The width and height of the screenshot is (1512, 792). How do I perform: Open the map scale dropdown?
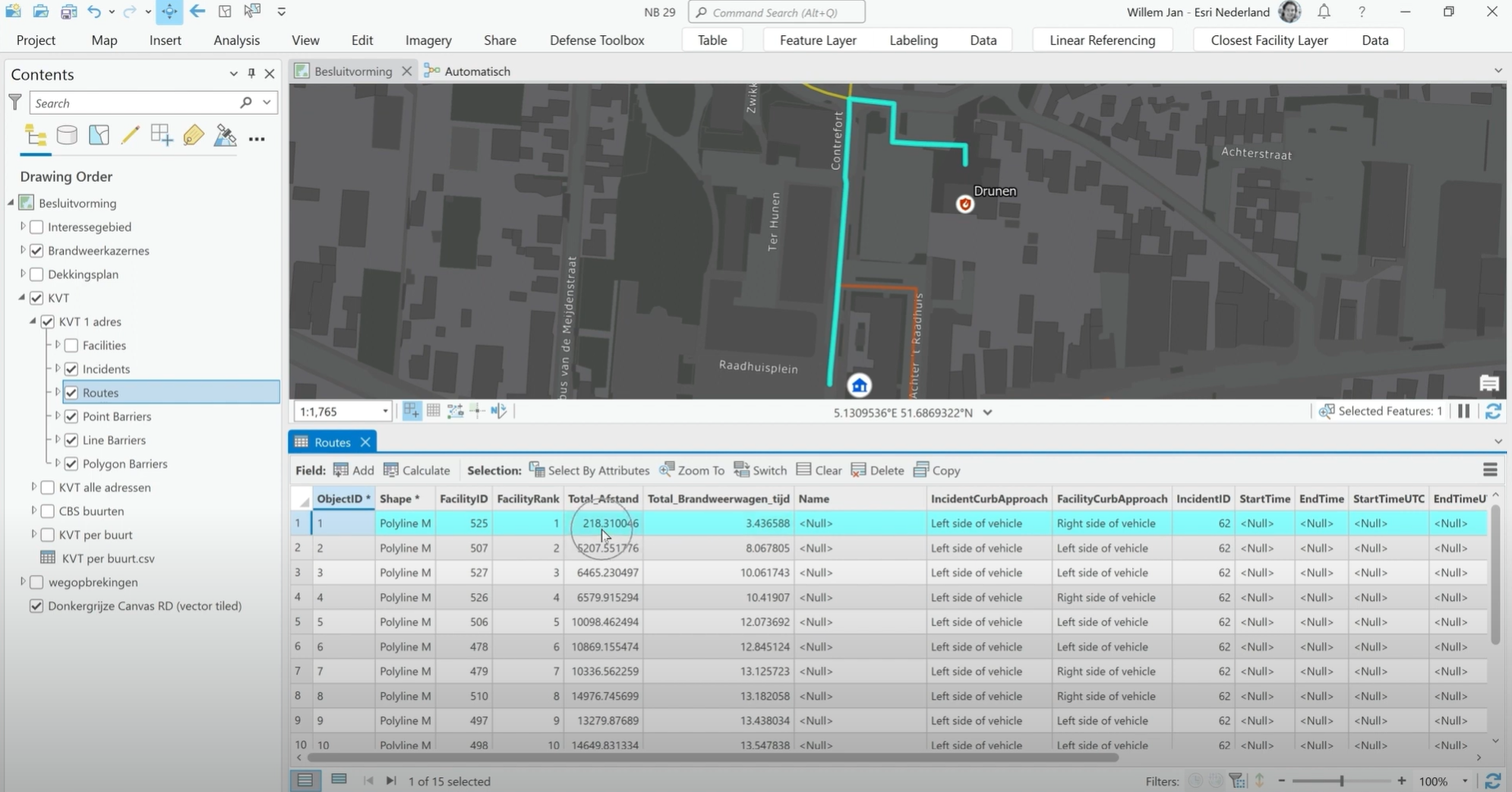click(x=385, y=411)
